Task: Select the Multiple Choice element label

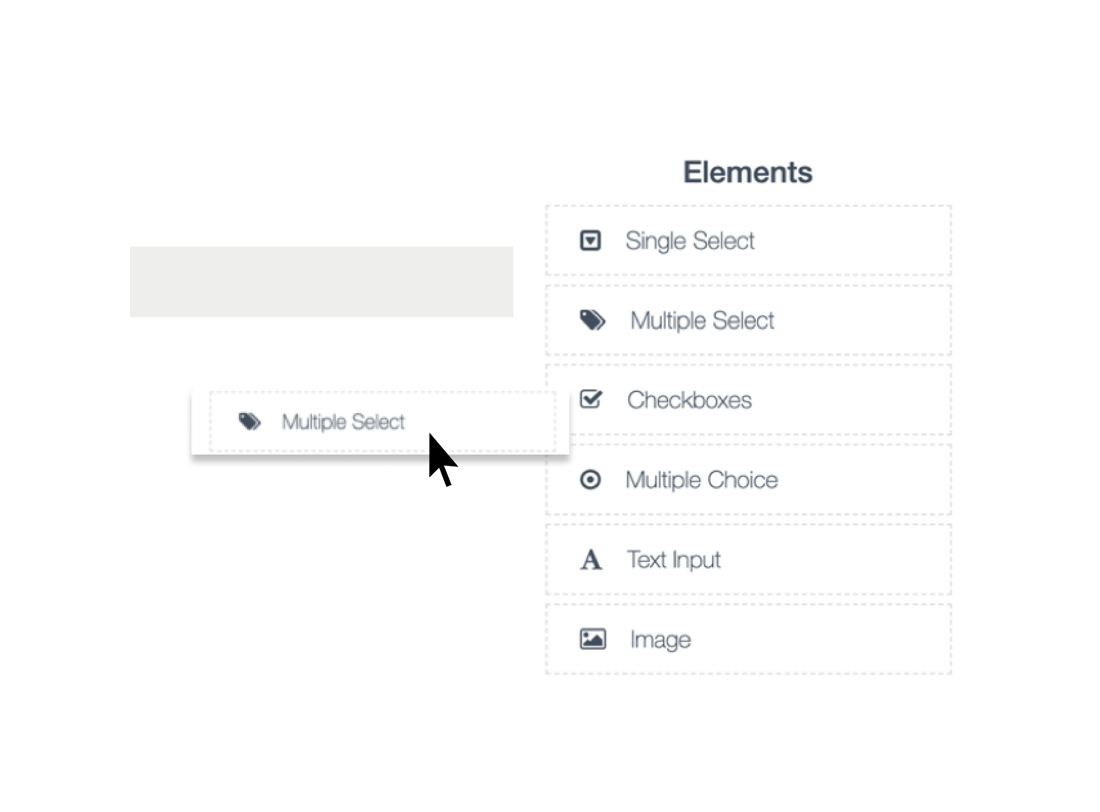Action: pos(701,480)
